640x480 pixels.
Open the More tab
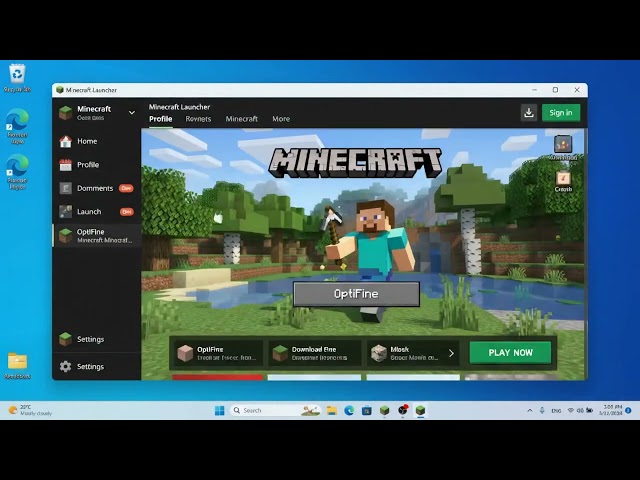[x=281, y=119]
